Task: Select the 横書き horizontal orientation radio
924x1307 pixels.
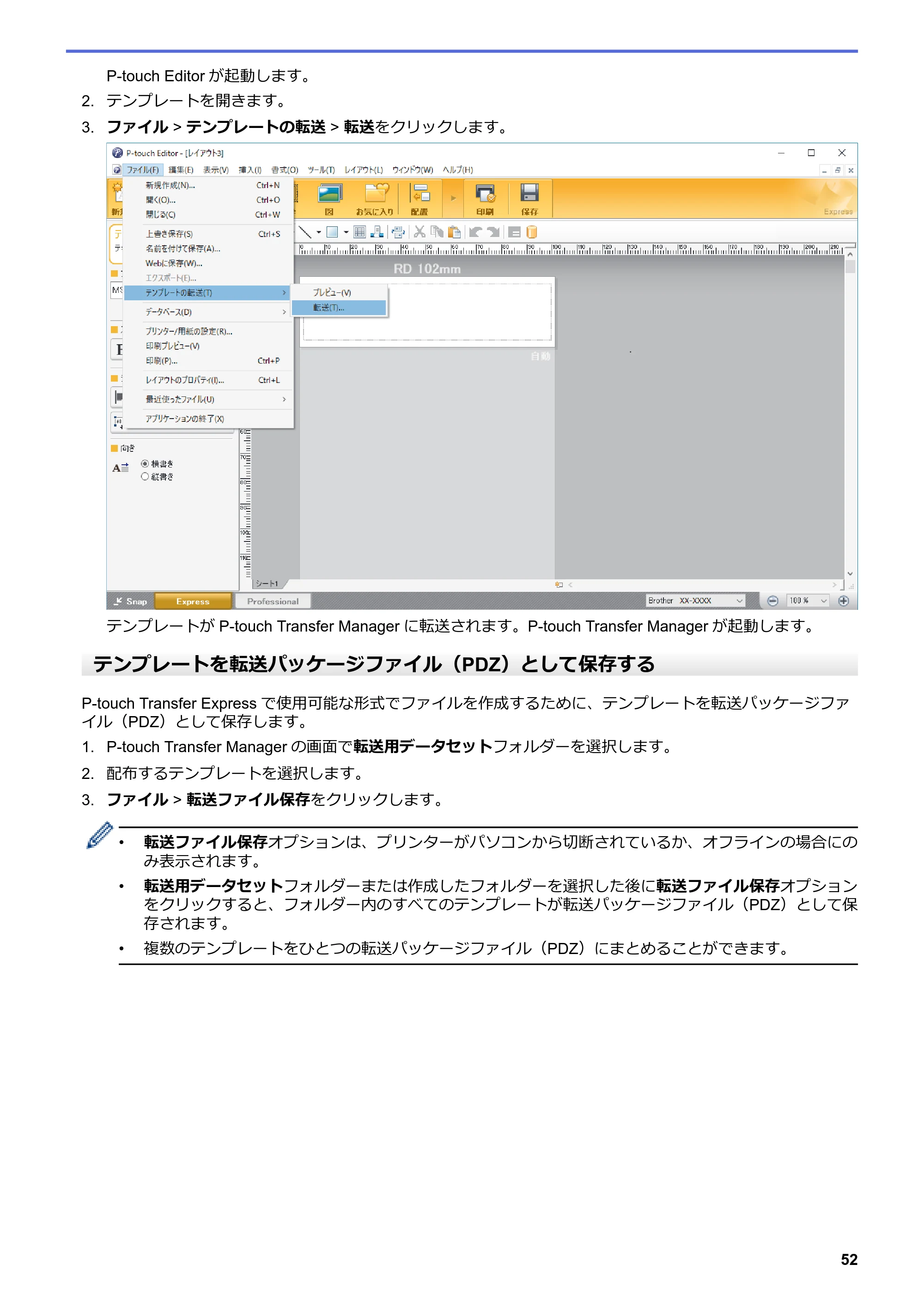Action: click(x=145, y=464)
